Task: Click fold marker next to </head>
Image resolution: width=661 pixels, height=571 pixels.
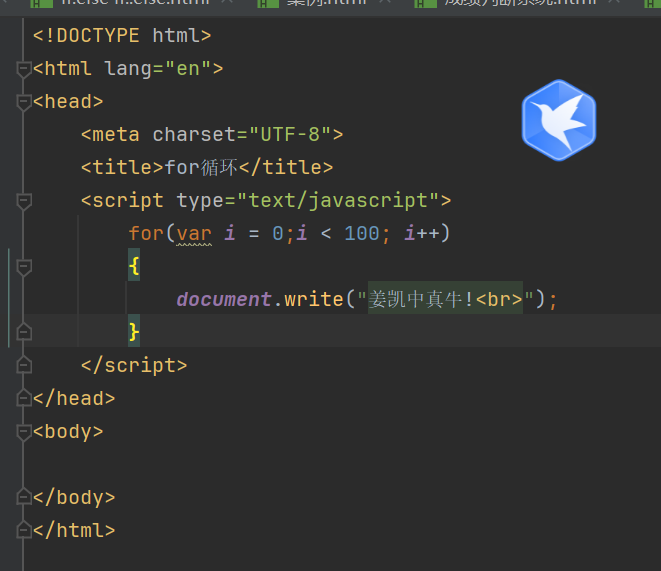Action: 24,398
